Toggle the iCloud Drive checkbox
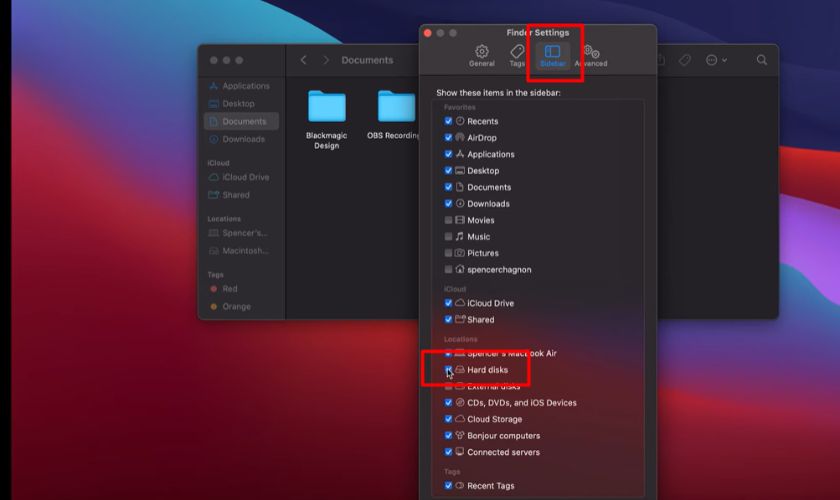Viewport: 840px width, 500px height. (448, 303)
